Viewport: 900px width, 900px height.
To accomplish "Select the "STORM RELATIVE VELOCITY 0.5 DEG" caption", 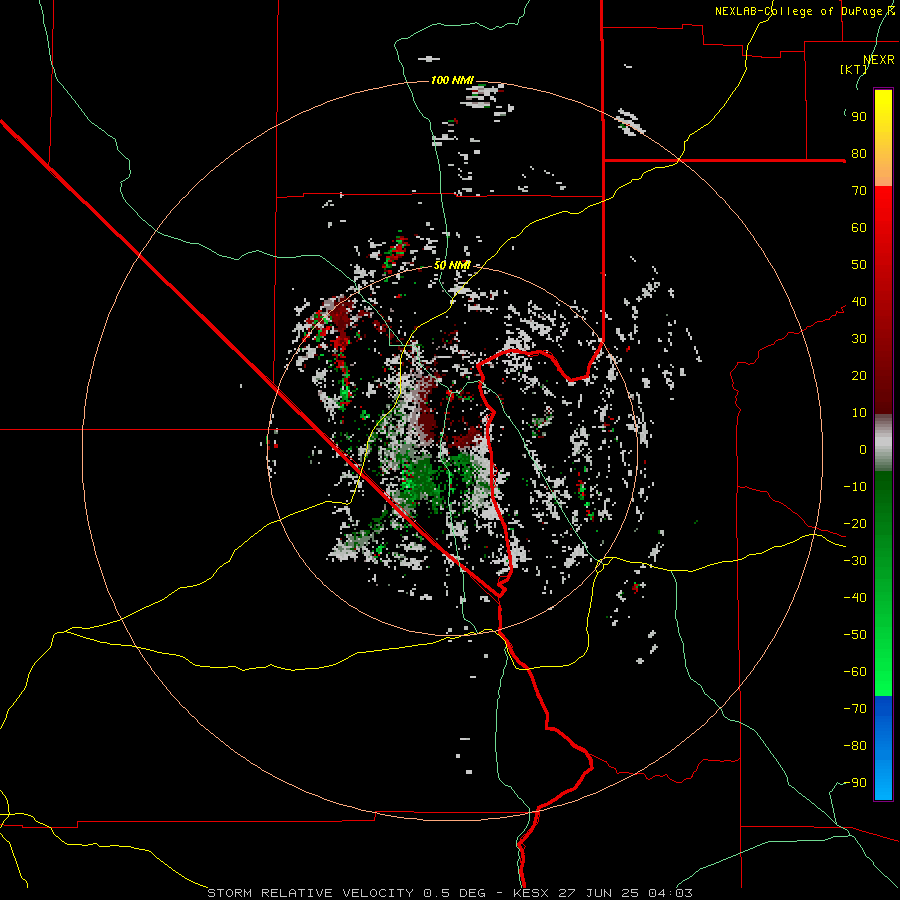I will (346, 893).
